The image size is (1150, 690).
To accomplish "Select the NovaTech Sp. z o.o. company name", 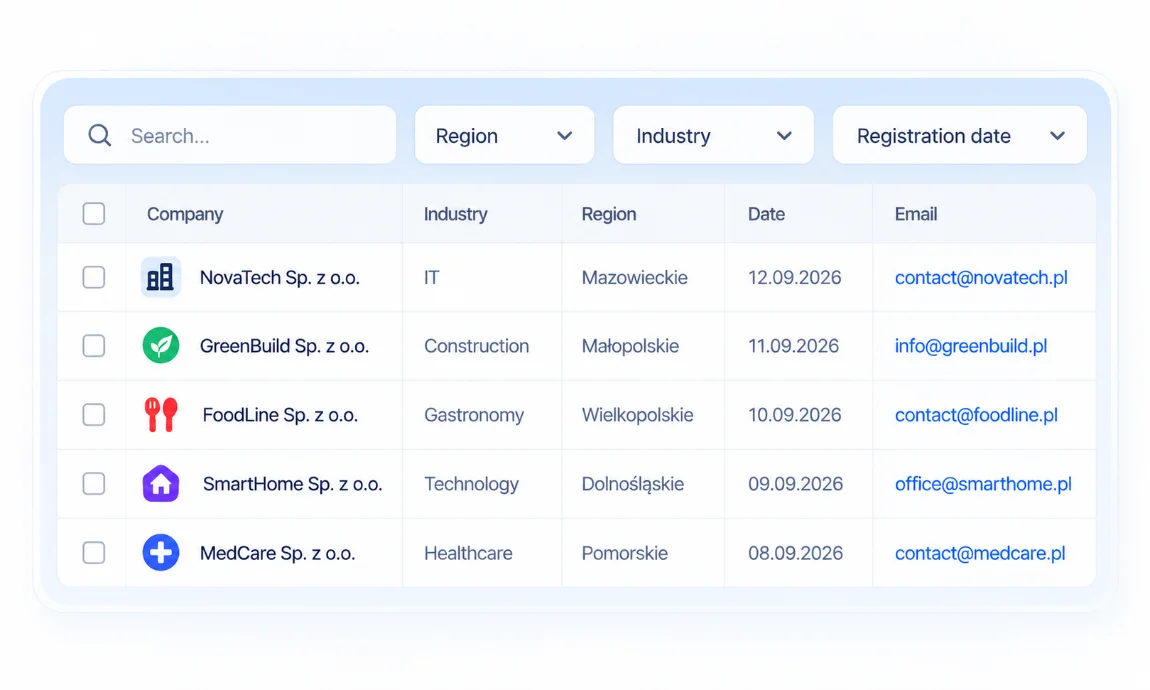I will click(279, 277).
